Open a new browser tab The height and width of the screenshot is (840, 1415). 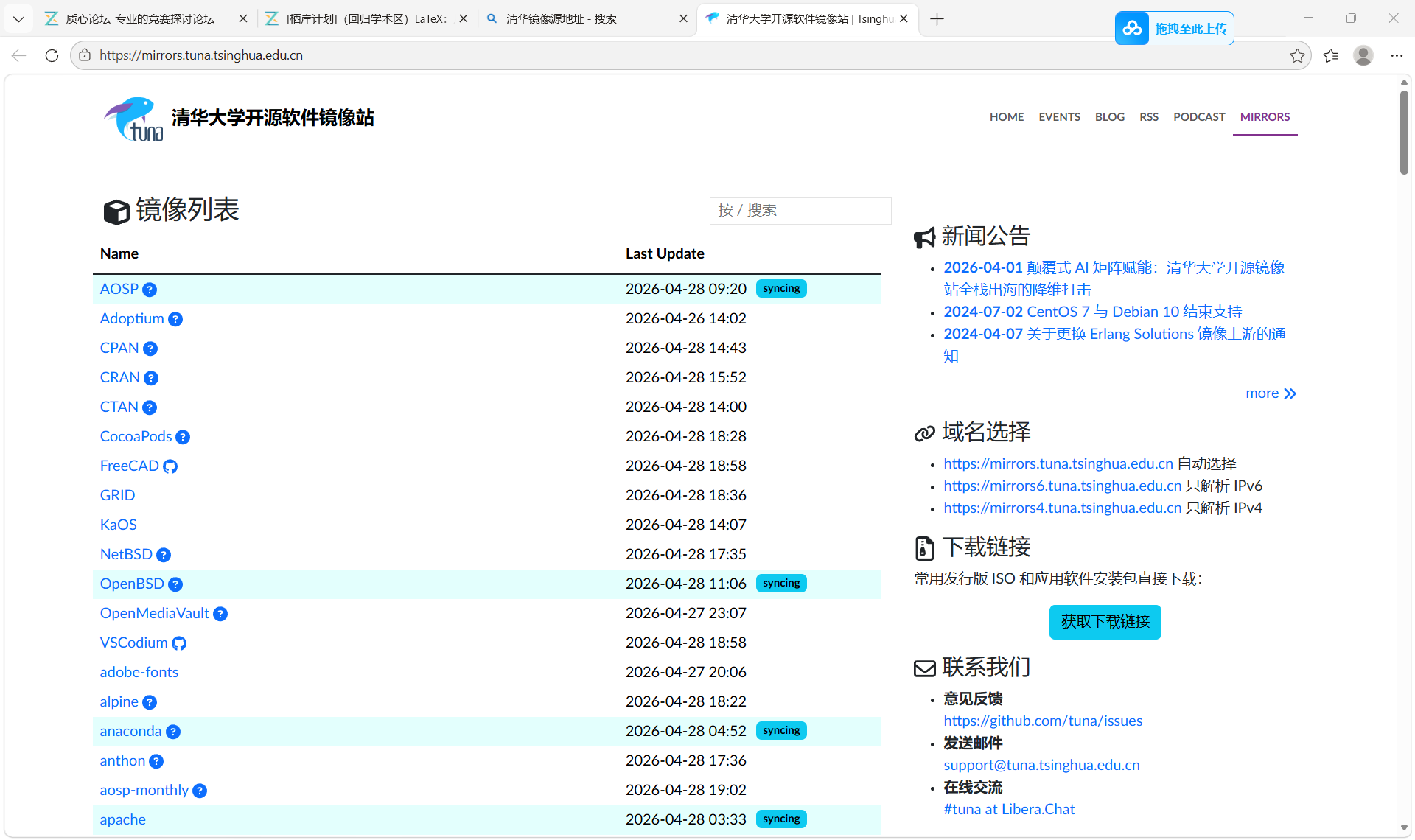(937, 19)
